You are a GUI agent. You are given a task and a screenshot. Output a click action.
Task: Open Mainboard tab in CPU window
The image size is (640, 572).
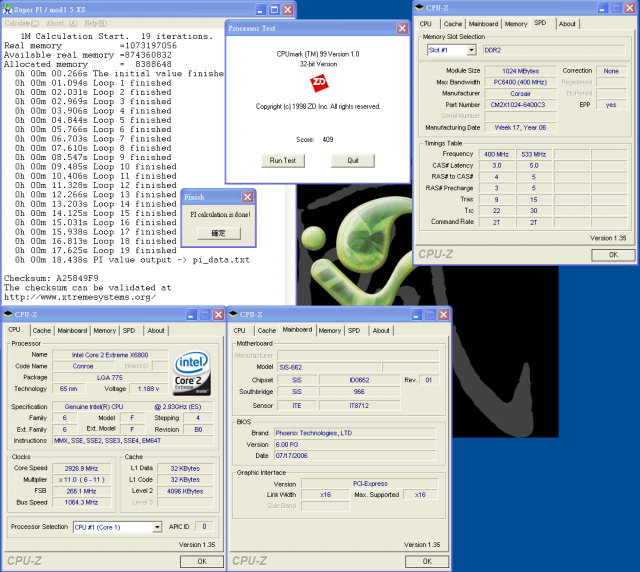click(x=72, y=330)
